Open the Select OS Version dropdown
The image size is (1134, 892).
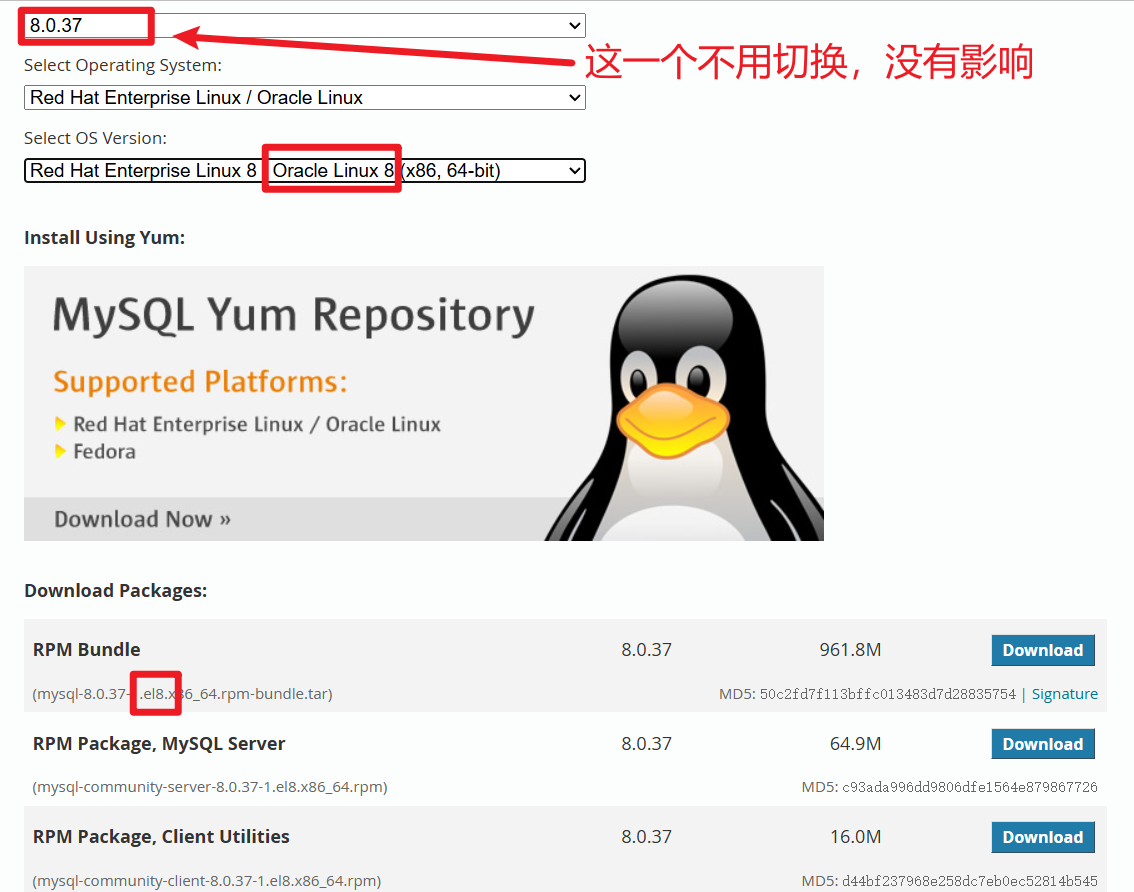click(x=304, y=171)
